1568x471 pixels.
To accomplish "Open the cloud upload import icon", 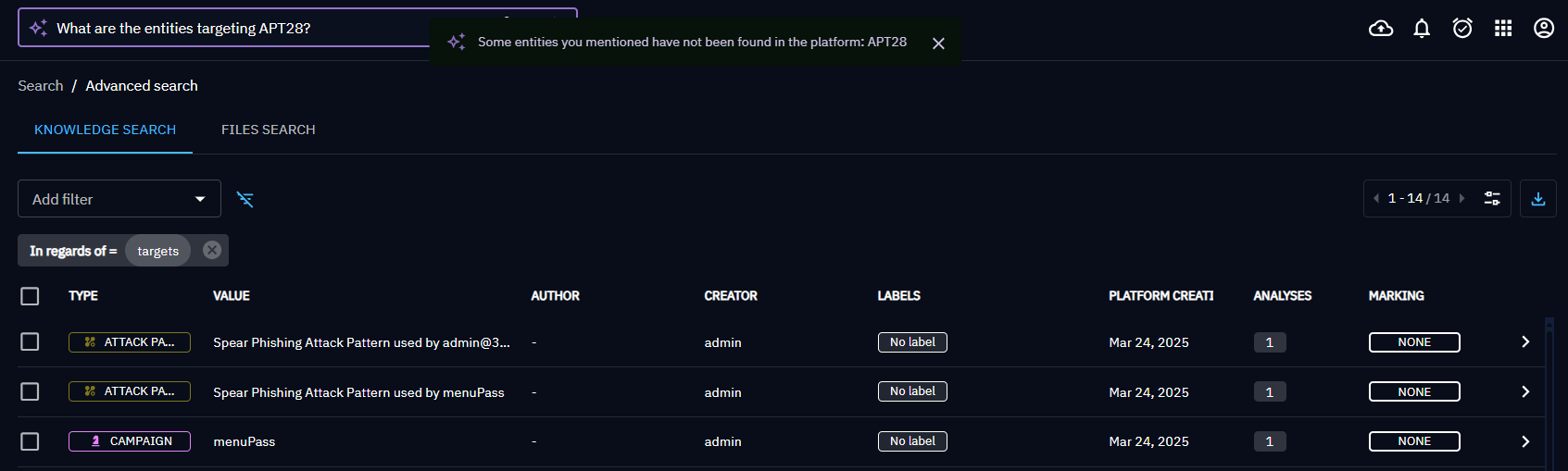I will click(1381, 29).
